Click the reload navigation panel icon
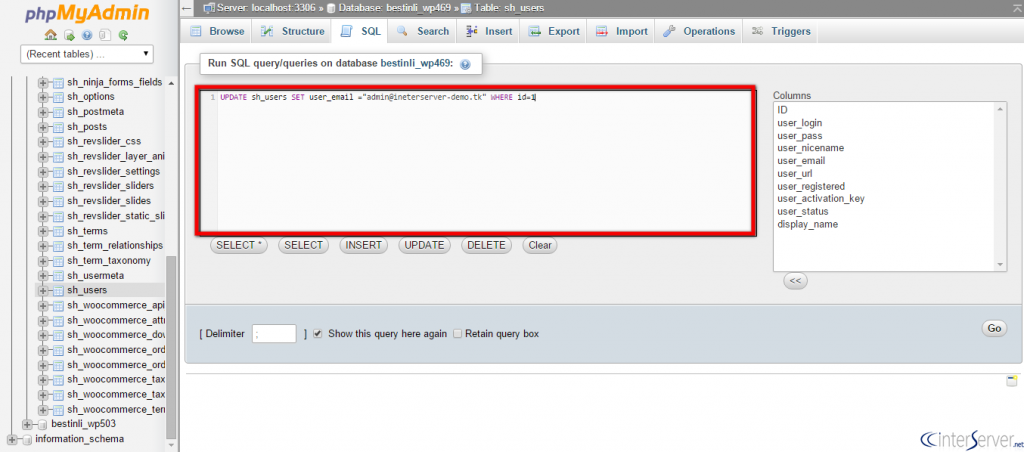 tap(123, 34)
